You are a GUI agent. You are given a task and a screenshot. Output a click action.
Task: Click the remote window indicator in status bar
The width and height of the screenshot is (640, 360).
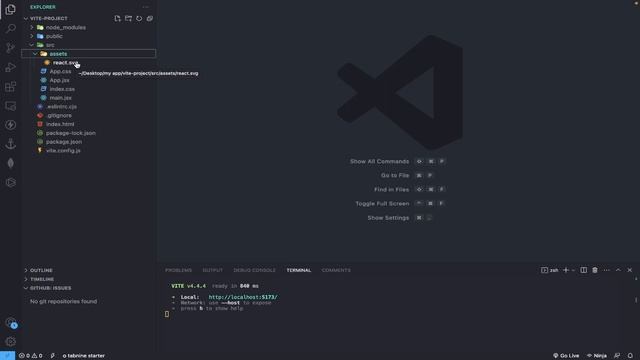click(x=7, y=356)
